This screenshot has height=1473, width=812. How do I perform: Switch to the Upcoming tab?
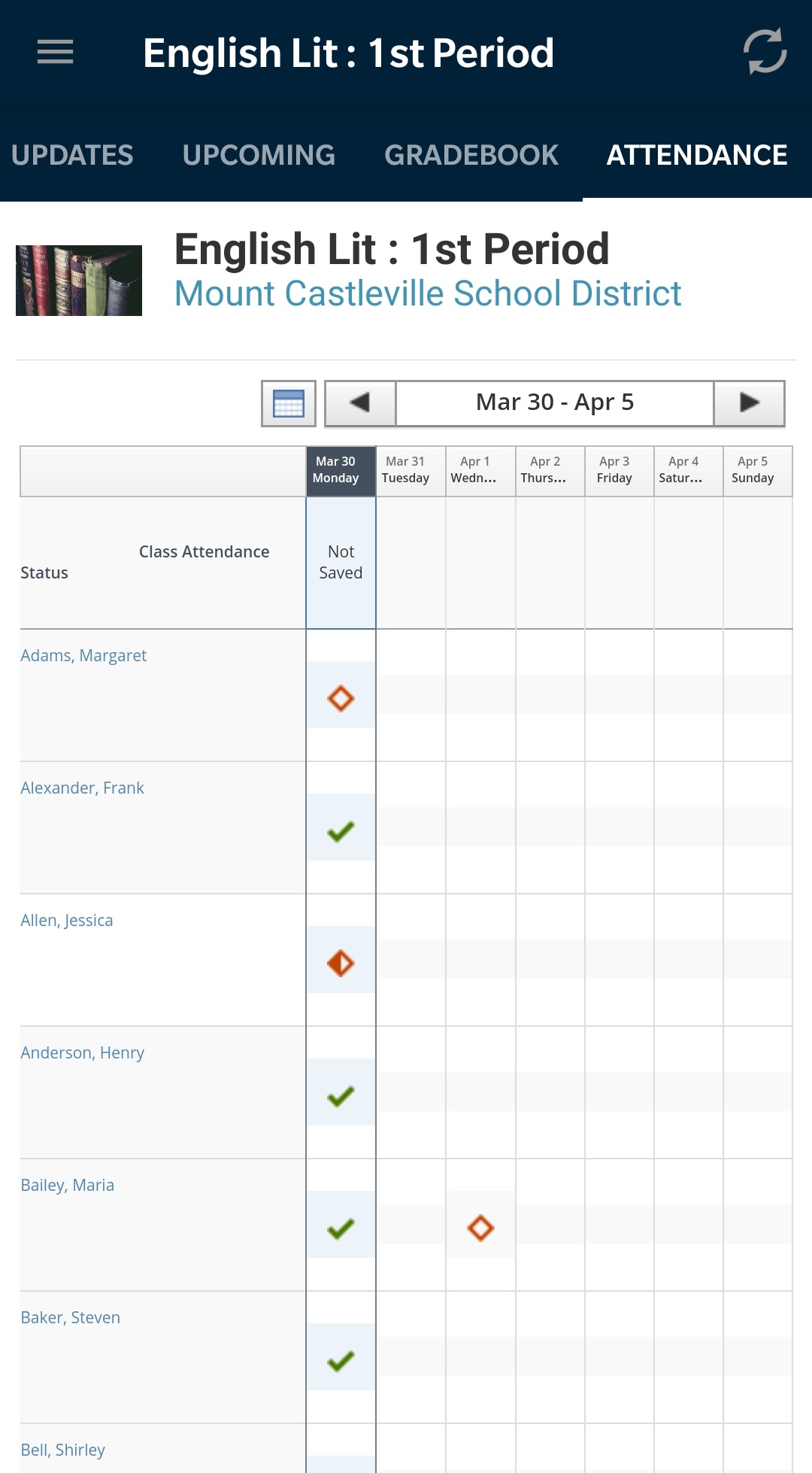(x=259, y=155)
